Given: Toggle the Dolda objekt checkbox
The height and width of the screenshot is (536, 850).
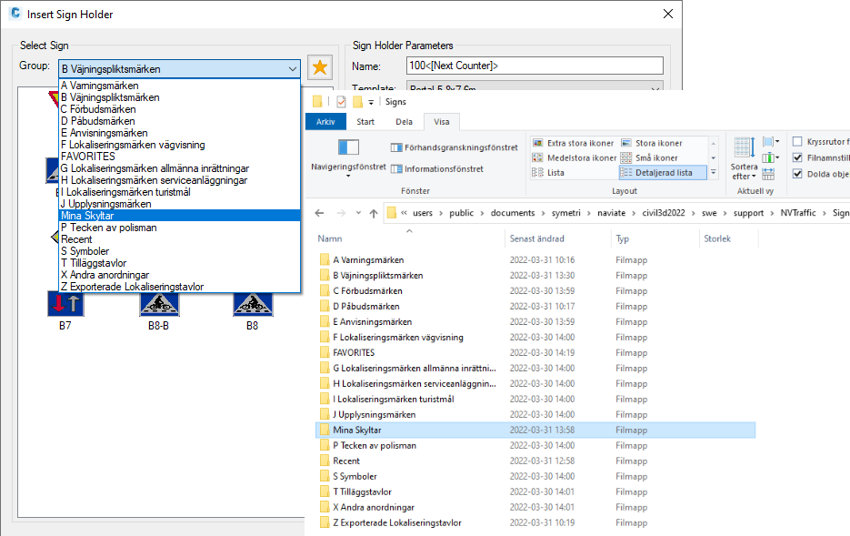Looking at the screenshot, I should [x=797, y=174].
